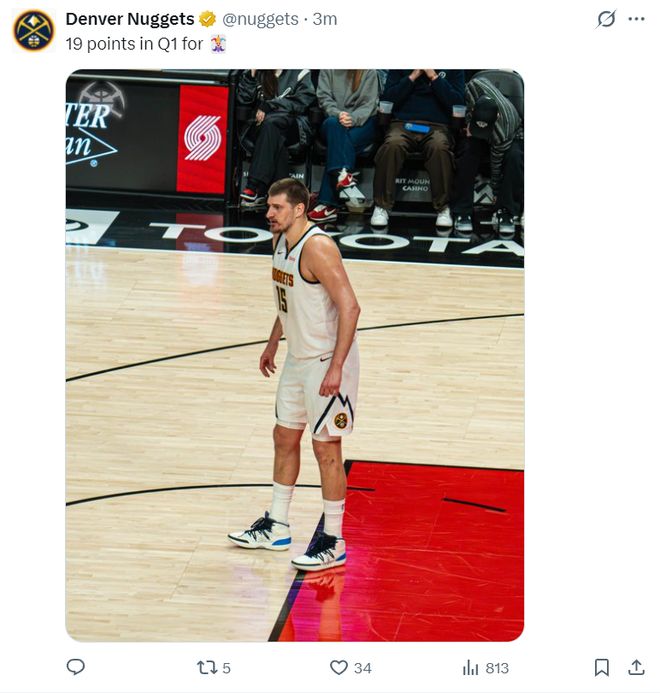Reply using the speech bubble icon

coord(75,667)
